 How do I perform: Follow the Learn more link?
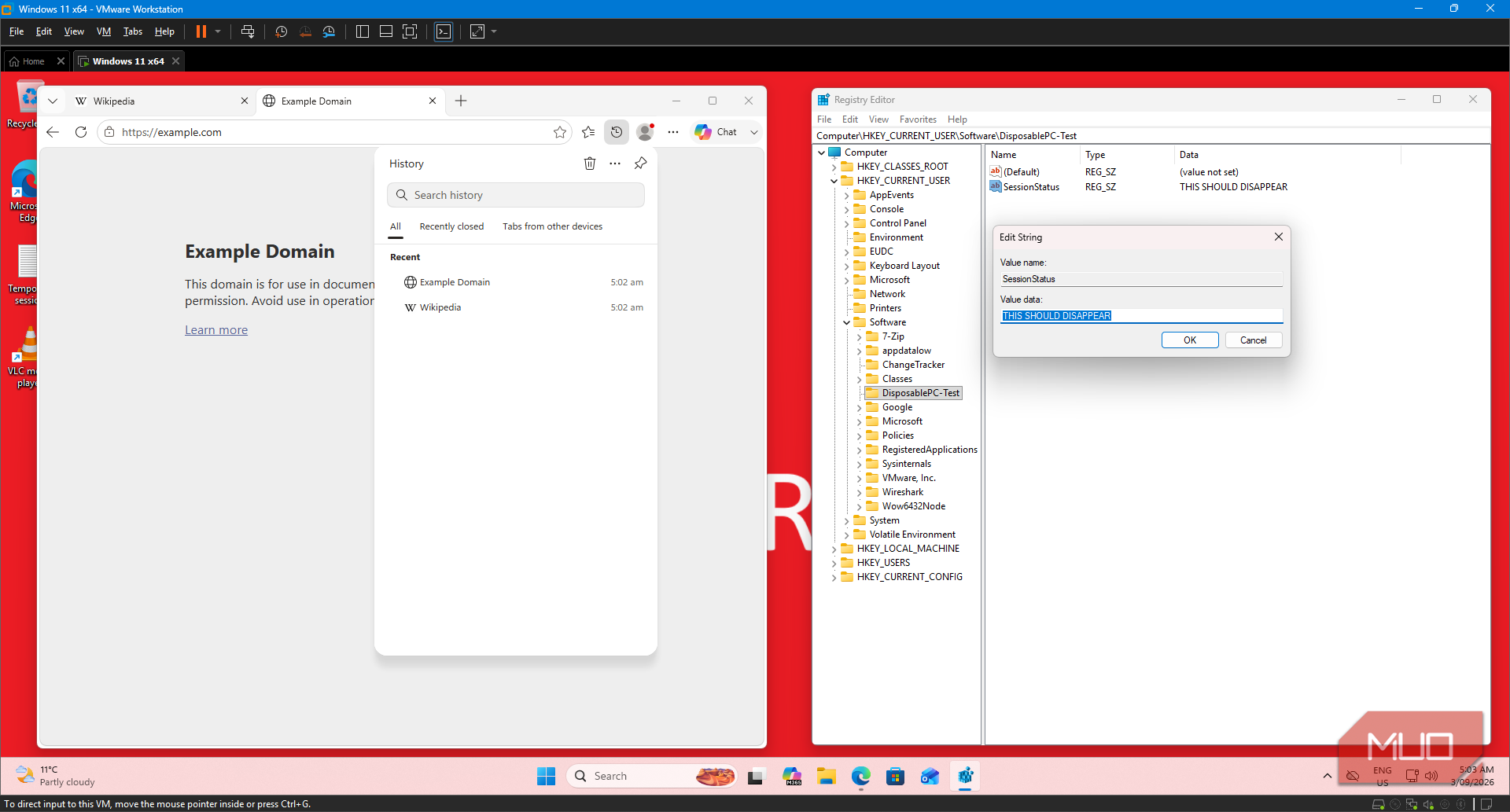coord(216,330)
